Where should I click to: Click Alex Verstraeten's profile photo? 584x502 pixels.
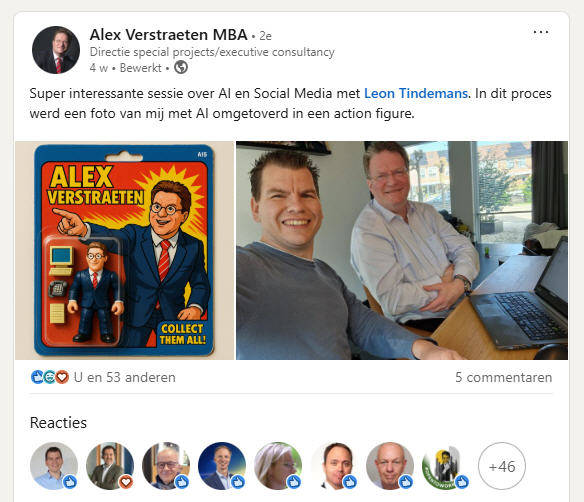(56, 50)
